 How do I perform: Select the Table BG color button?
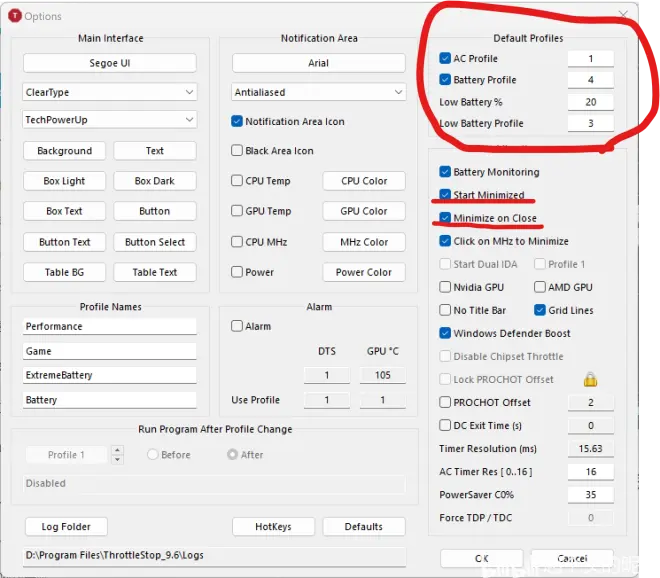[x=64, y=272]
